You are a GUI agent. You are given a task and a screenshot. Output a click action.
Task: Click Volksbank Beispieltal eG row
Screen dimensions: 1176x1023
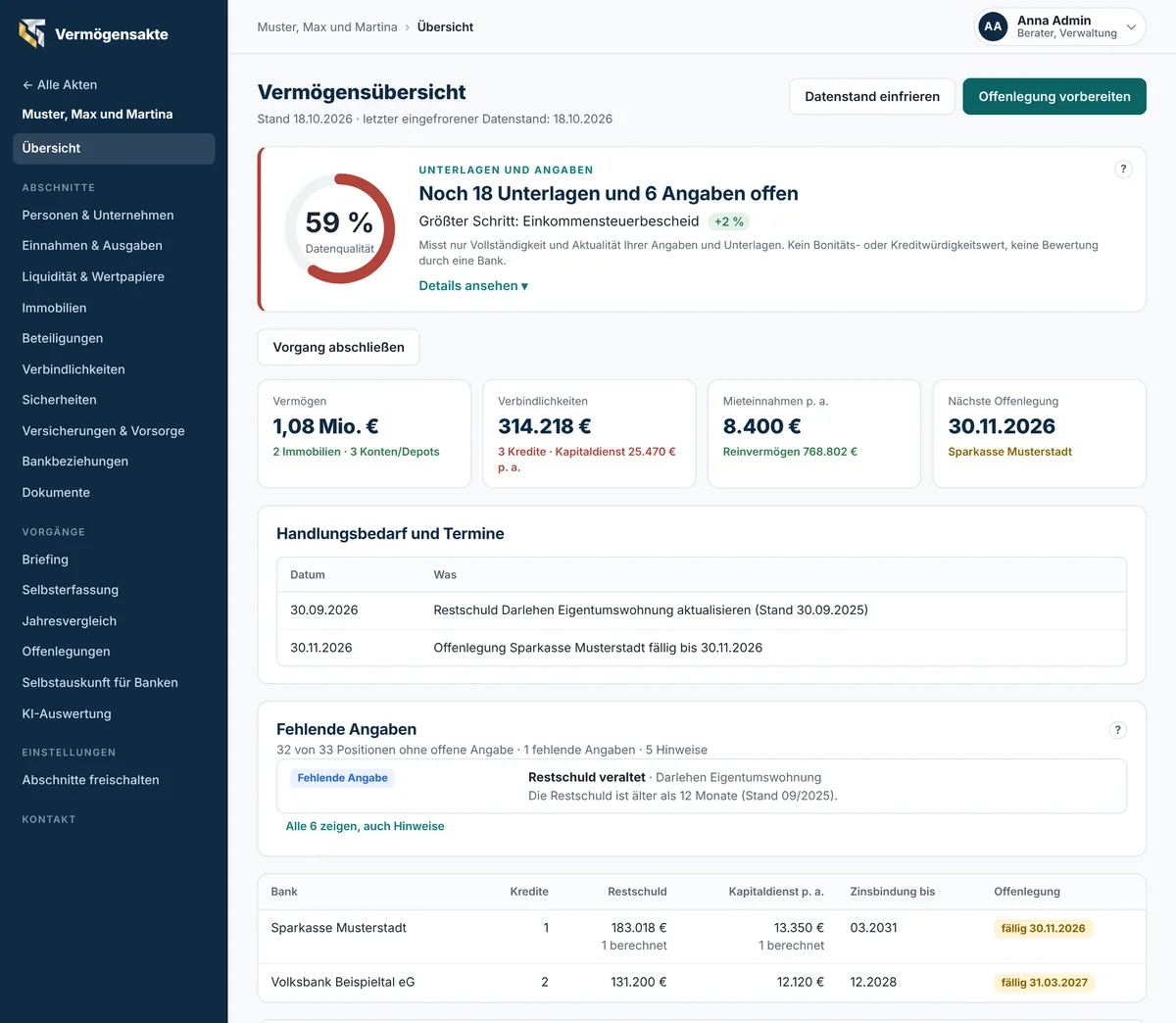click(x=702, y=983)
